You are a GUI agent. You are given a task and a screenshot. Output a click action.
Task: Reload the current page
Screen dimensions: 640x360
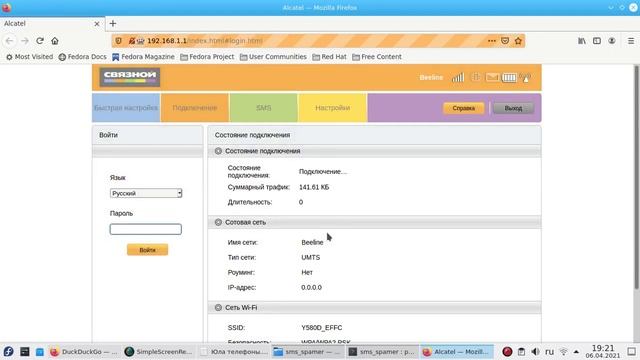40,41
